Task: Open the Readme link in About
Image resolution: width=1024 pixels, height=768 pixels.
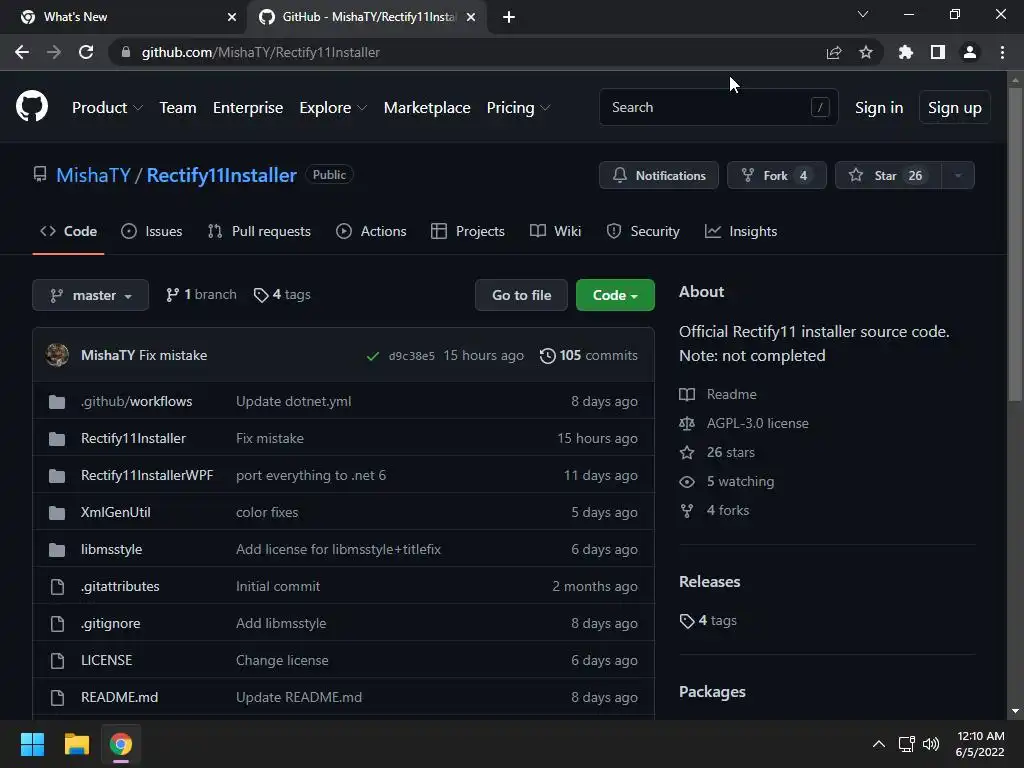Action: [731, 394]
